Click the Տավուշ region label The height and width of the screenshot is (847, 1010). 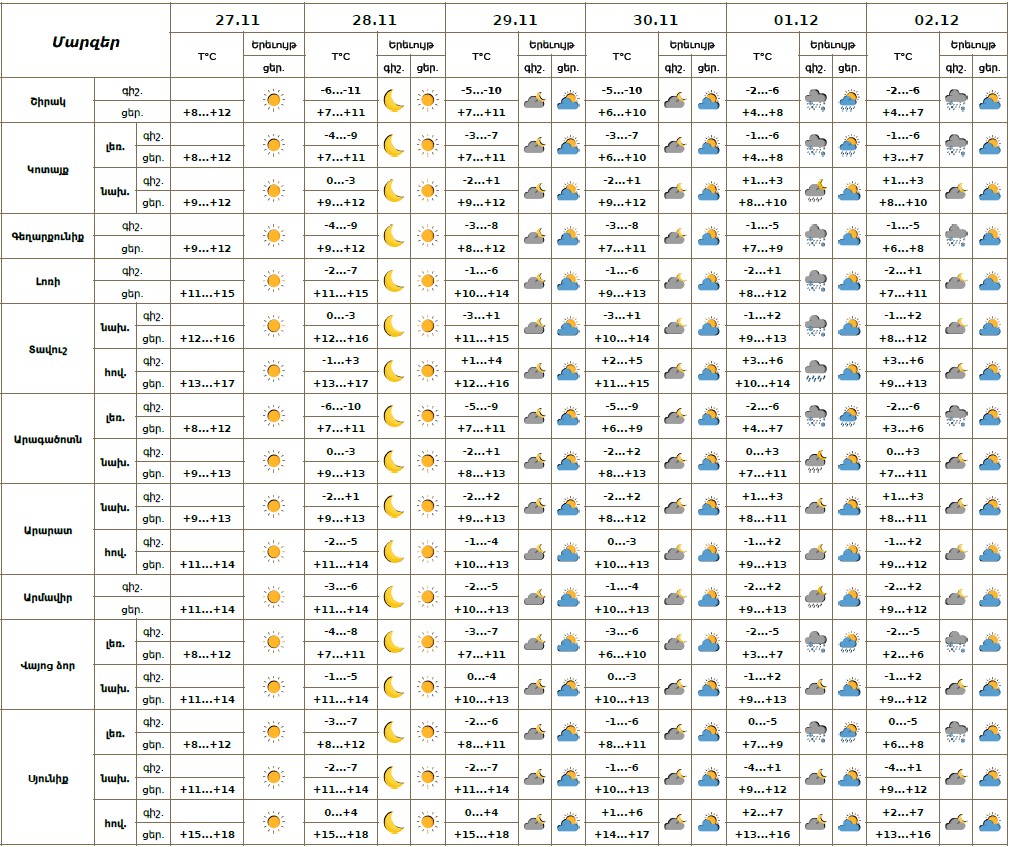(x=48, y=349)
